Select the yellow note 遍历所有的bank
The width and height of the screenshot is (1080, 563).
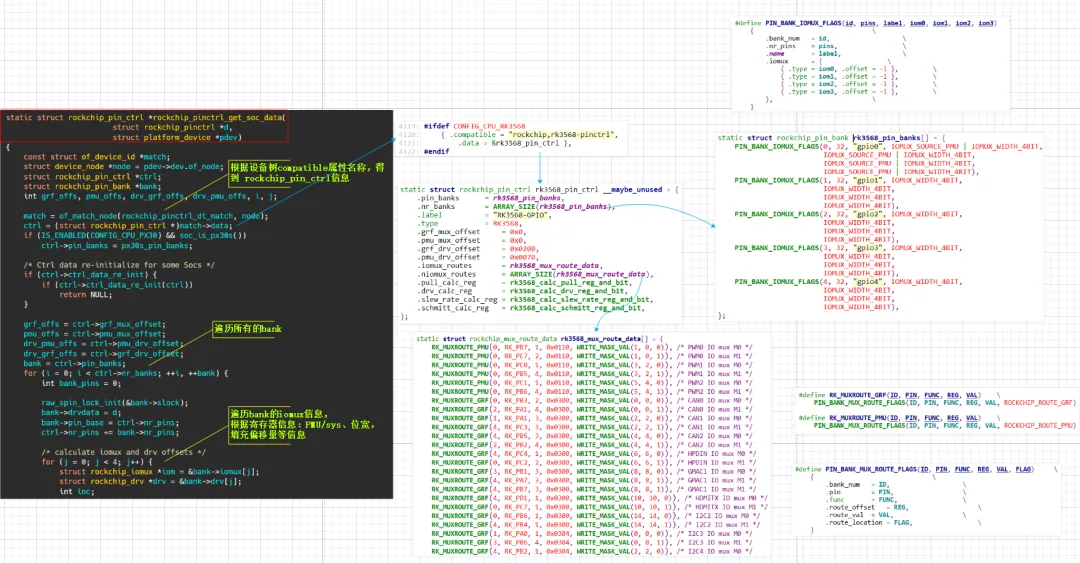pos(248,329)
